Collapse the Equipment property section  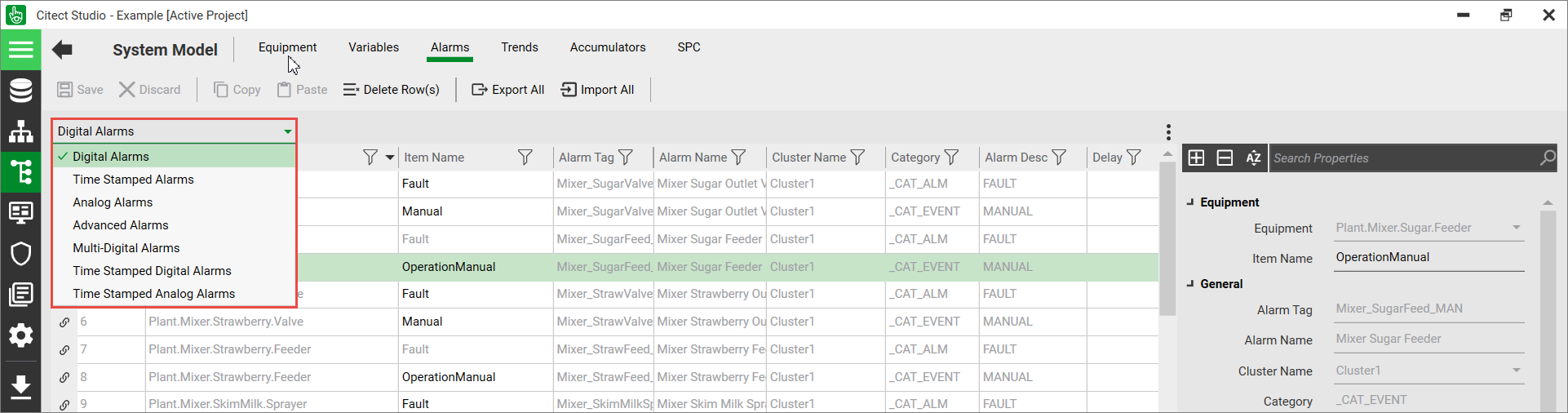tap(1190, 202)
